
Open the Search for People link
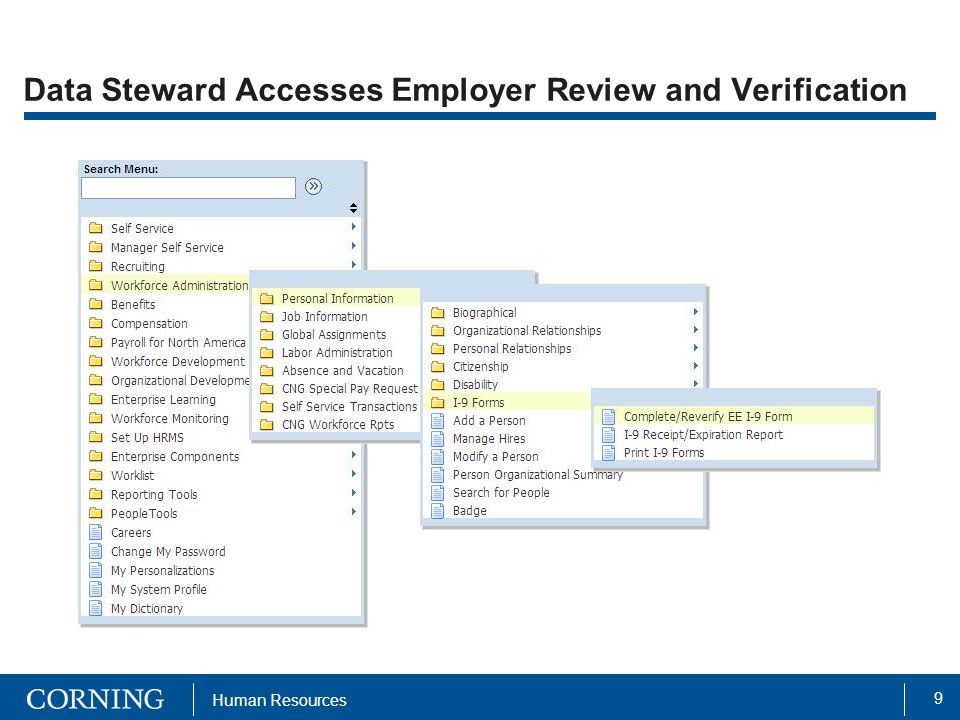click(x=501, y=493)
